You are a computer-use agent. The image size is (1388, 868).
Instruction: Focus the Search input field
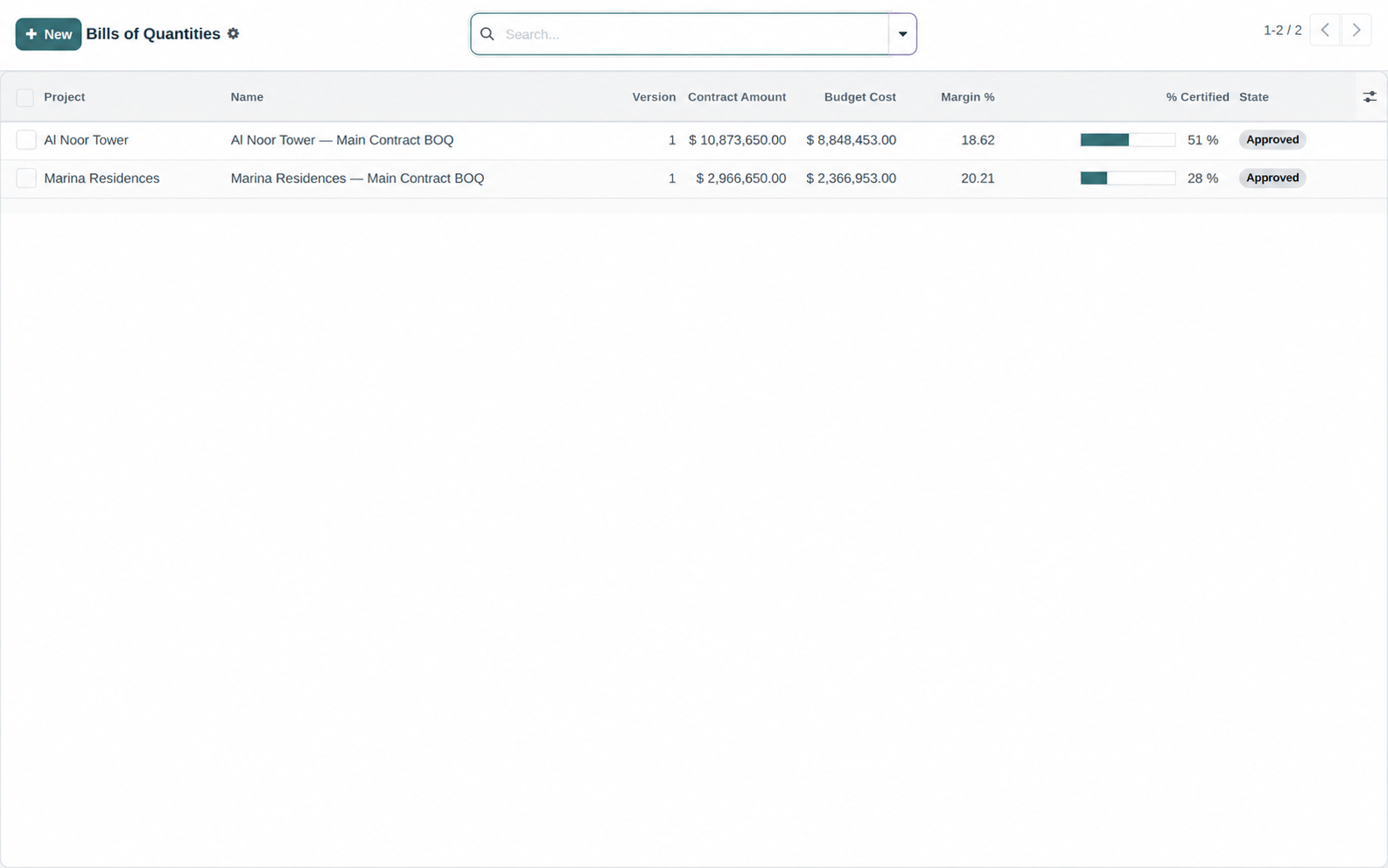696,34
